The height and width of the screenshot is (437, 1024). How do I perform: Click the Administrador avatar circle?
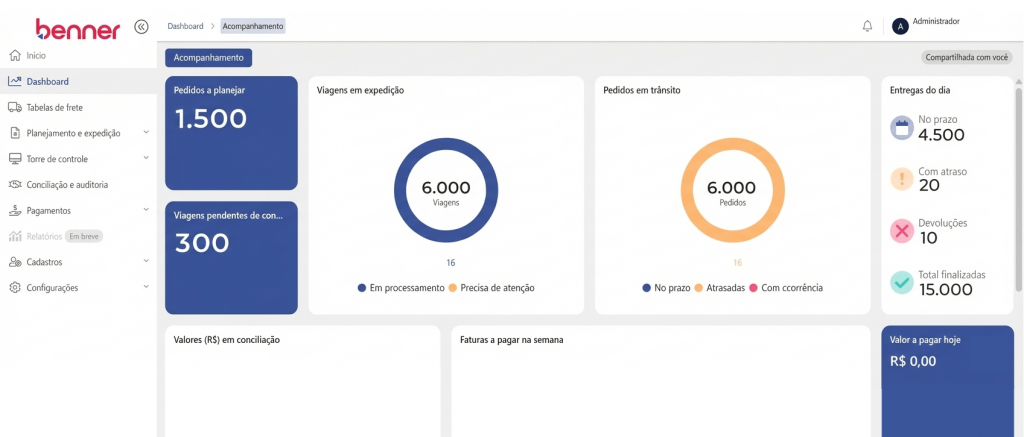point(900,26)
